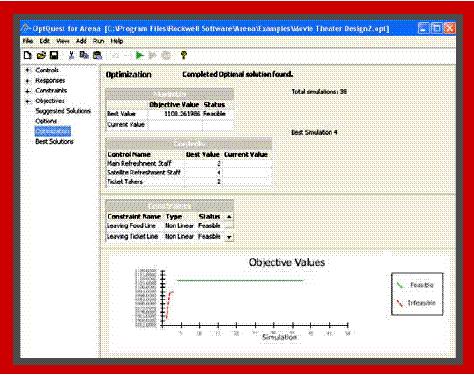
Task: Open the Edit menu
Action: tap(45, 41)
